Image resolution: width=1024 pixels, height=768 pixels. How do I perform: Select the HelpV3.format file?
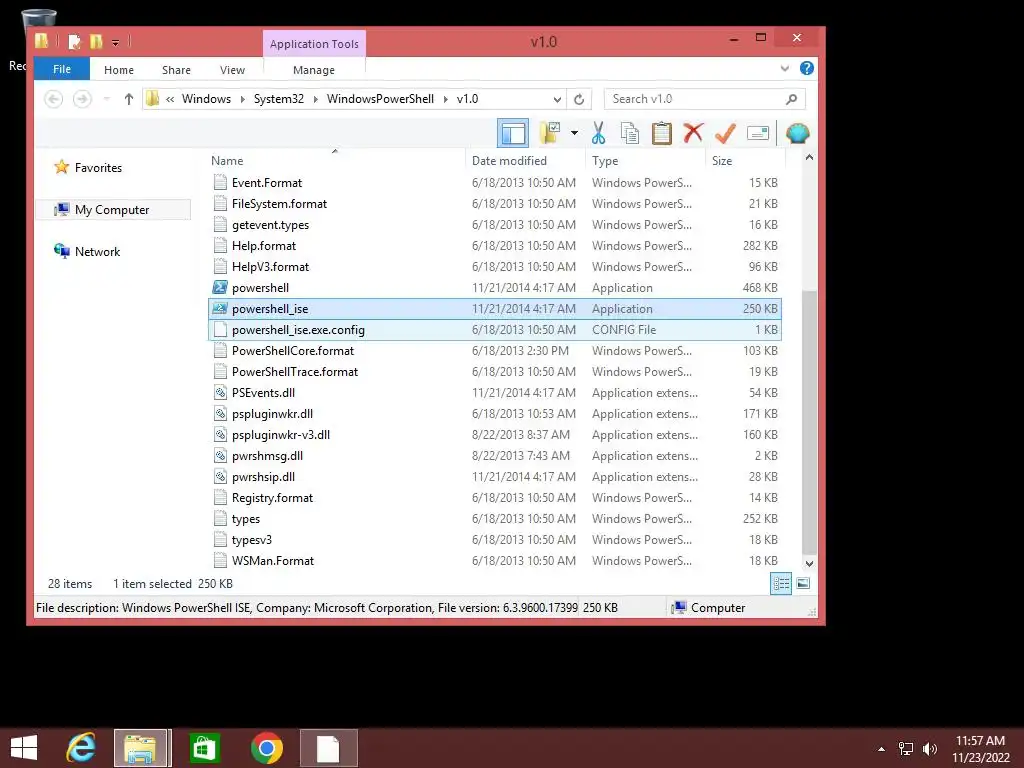pos(494,266)
